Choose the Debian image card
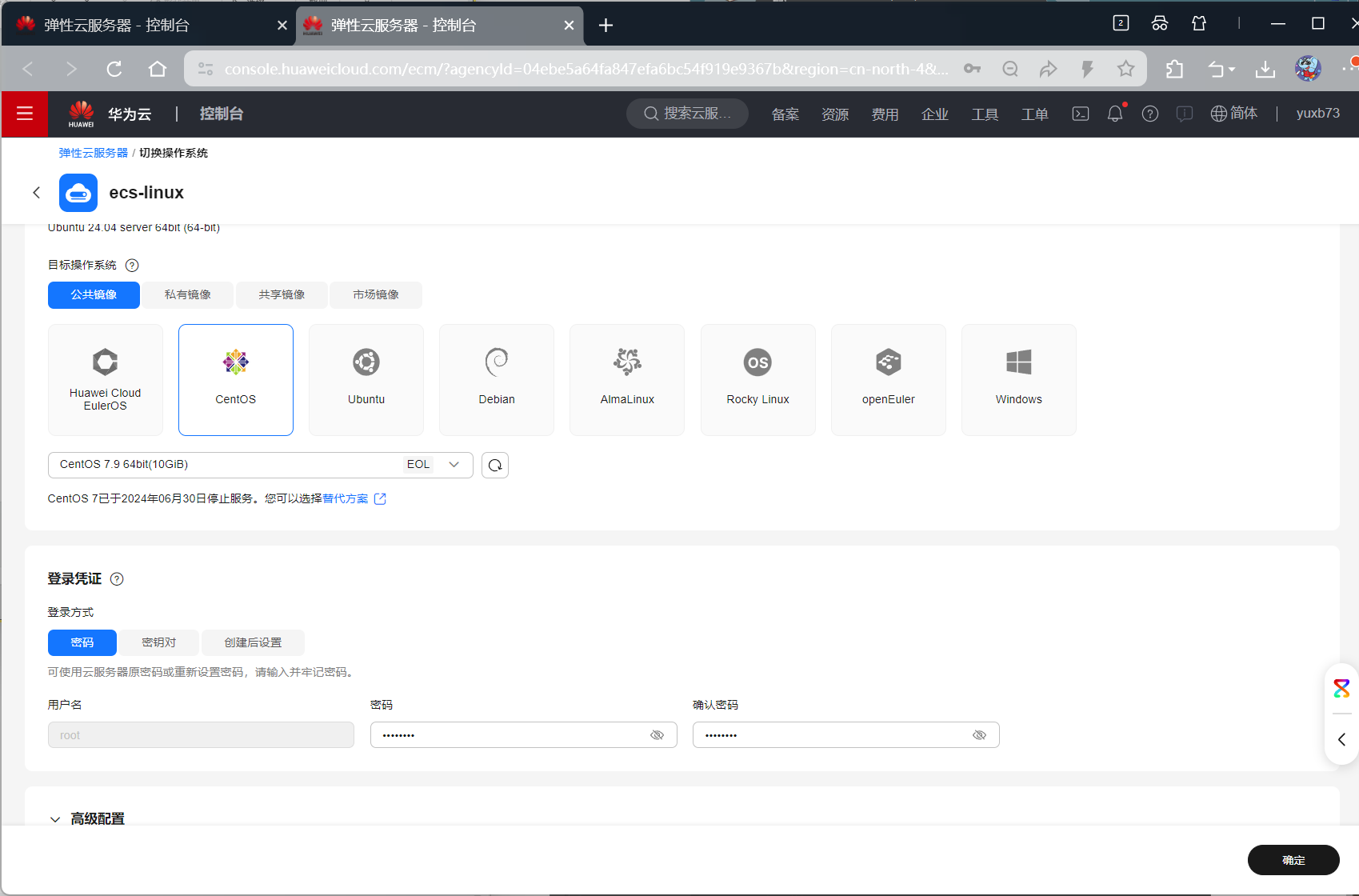 click(497, 380)
